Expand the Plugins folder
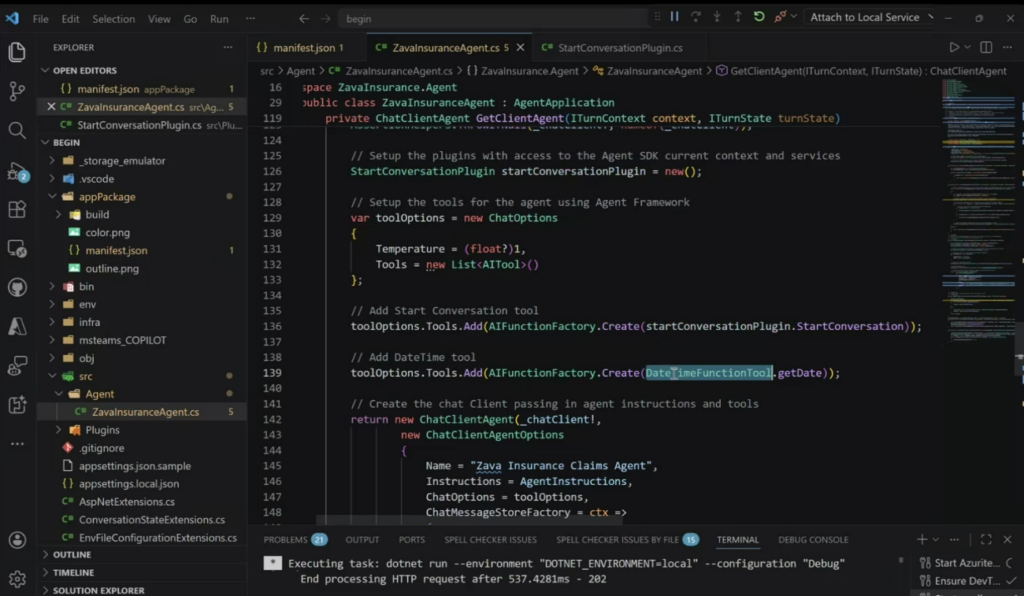1024x596 pixels. click(102, 430)
